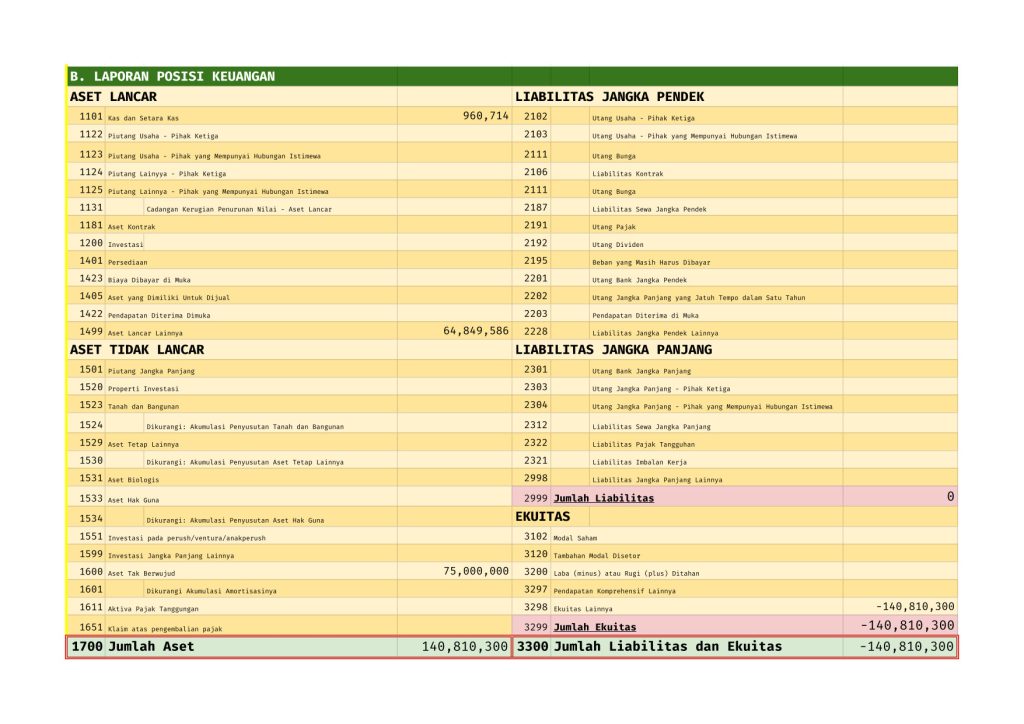Select the Jumlah Aset value 140,810,300

point(464,647)
